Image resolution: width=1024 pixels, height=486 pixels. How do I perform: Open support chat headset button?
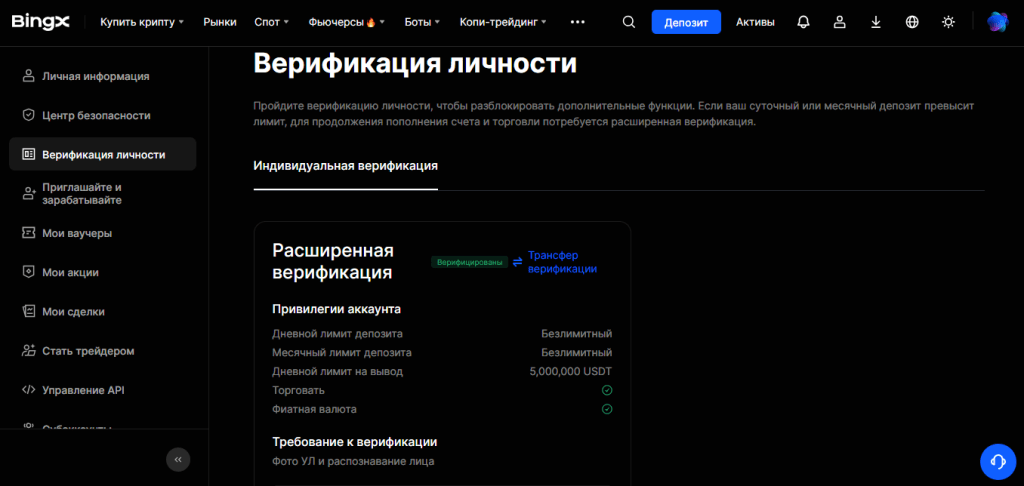[998, 462]
